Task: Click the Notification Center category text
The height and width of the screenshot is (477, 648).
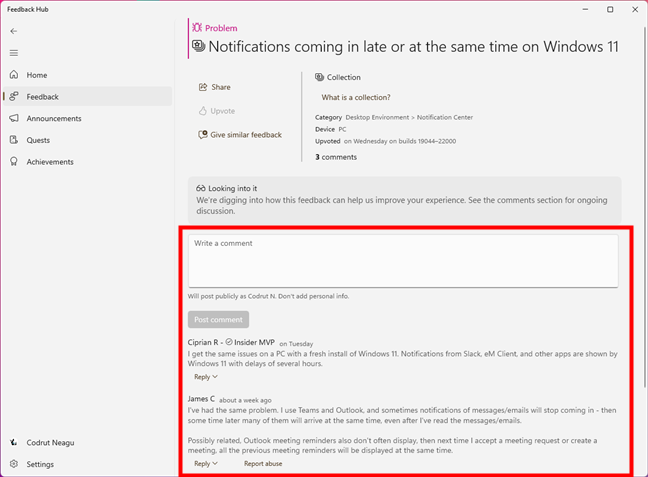Action: pos(445,117)
